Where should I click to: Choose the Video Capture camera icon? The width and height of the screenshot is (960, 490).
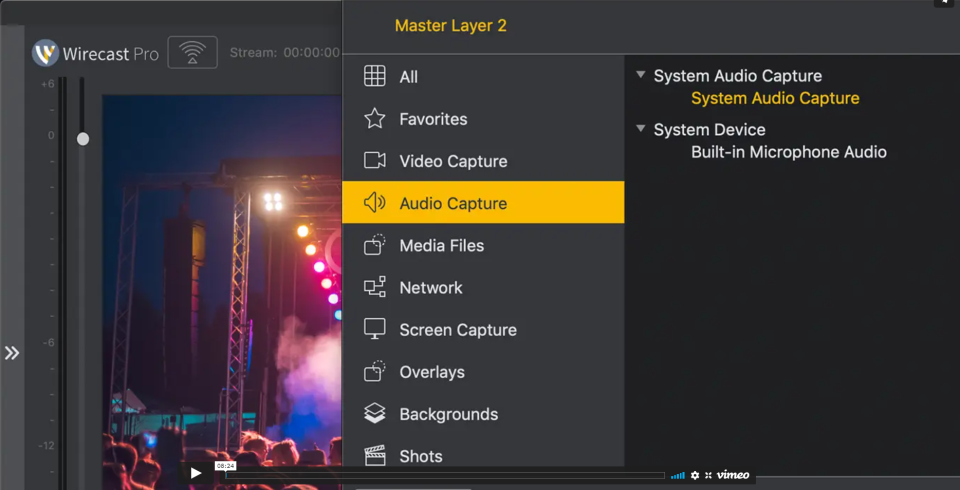(x=375, y=161)
